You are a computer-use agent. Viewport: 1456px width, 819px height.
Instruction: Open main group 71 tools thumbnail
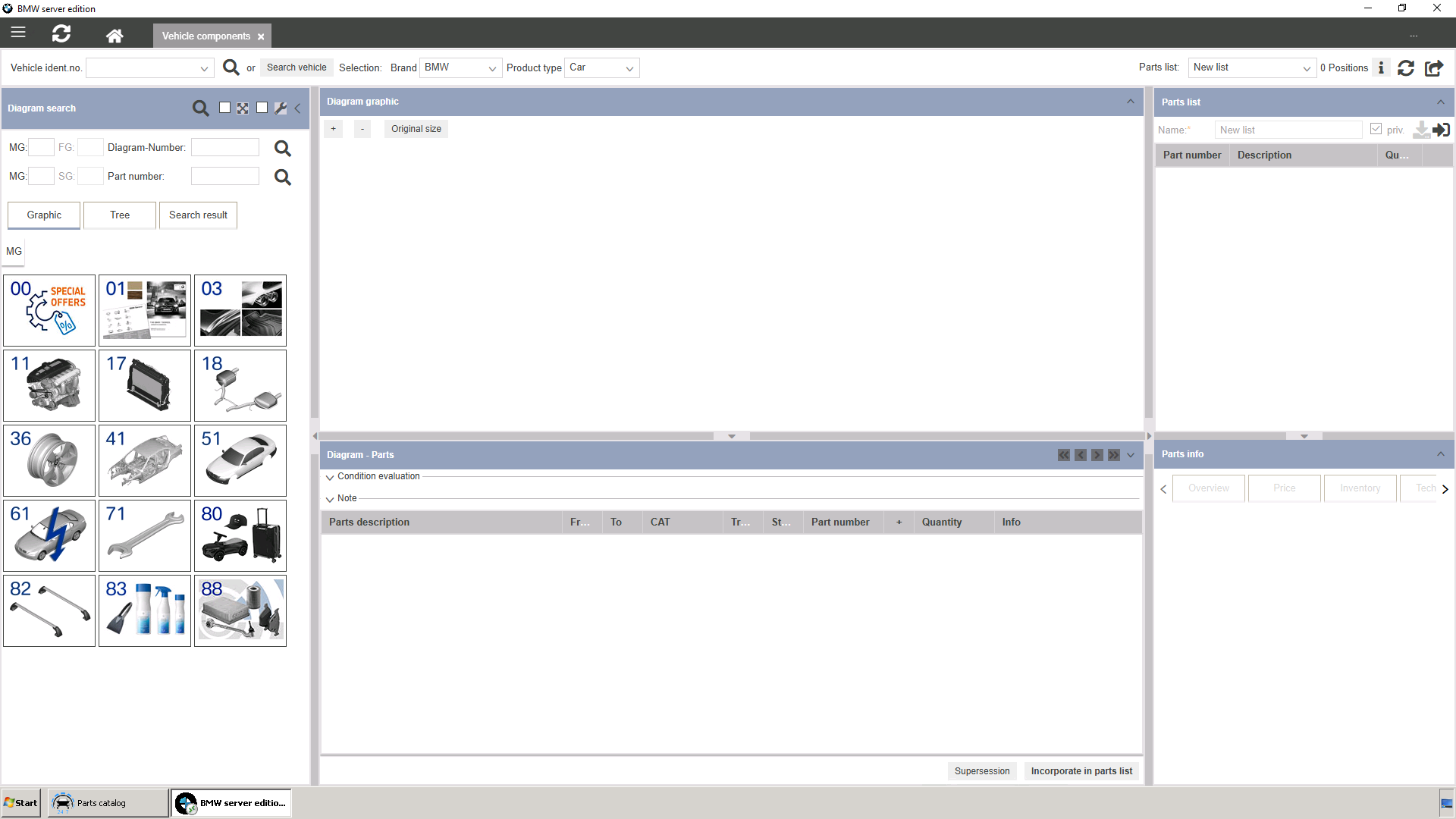[145, 535]
